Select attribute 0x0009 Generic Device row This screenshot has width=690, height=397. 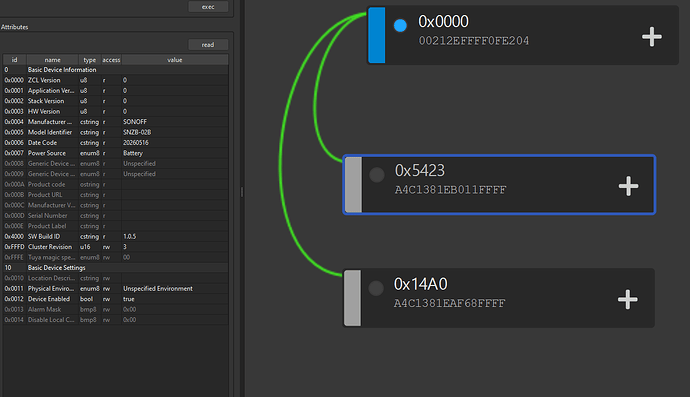(x=116, y=174)
